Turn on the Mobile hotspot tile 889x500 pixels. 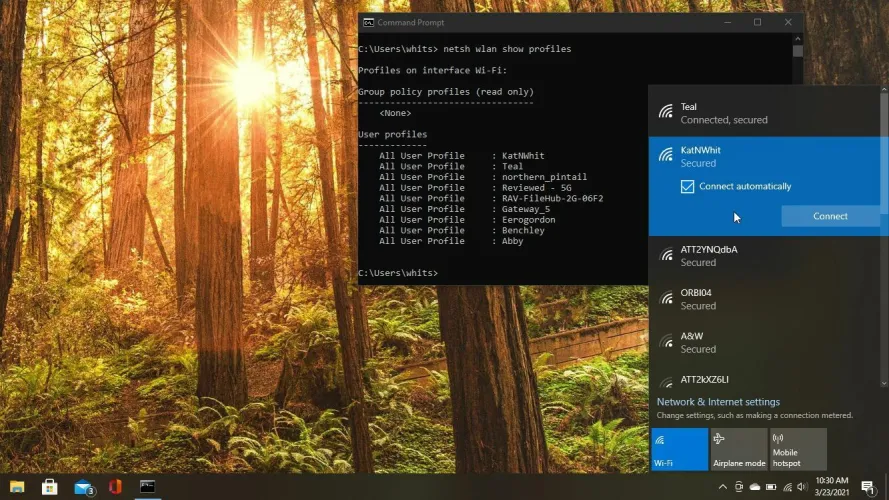coord(798,449)
